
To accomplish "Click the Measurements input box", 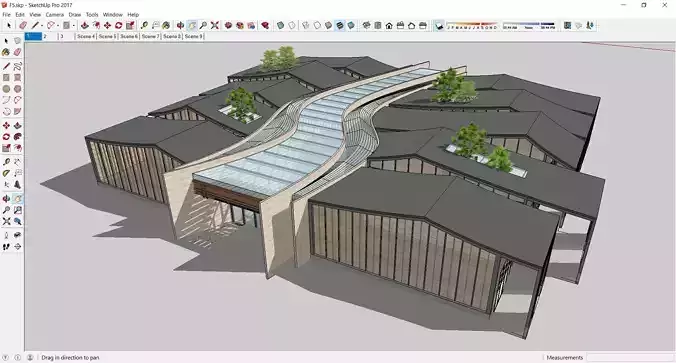I will click(x=630, y=357).
